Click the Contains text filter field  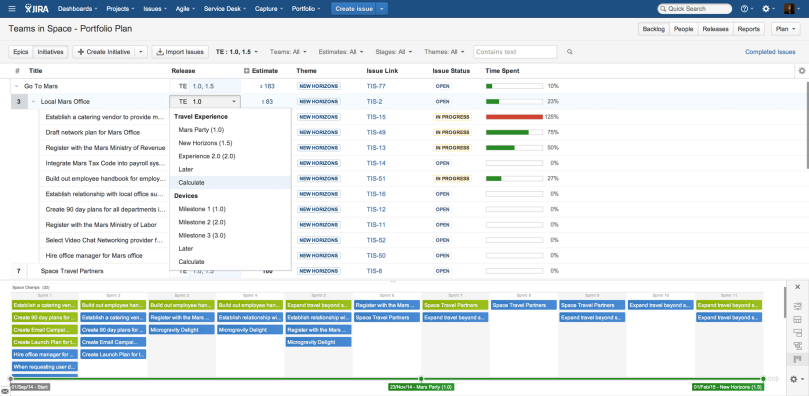point(515,52)
